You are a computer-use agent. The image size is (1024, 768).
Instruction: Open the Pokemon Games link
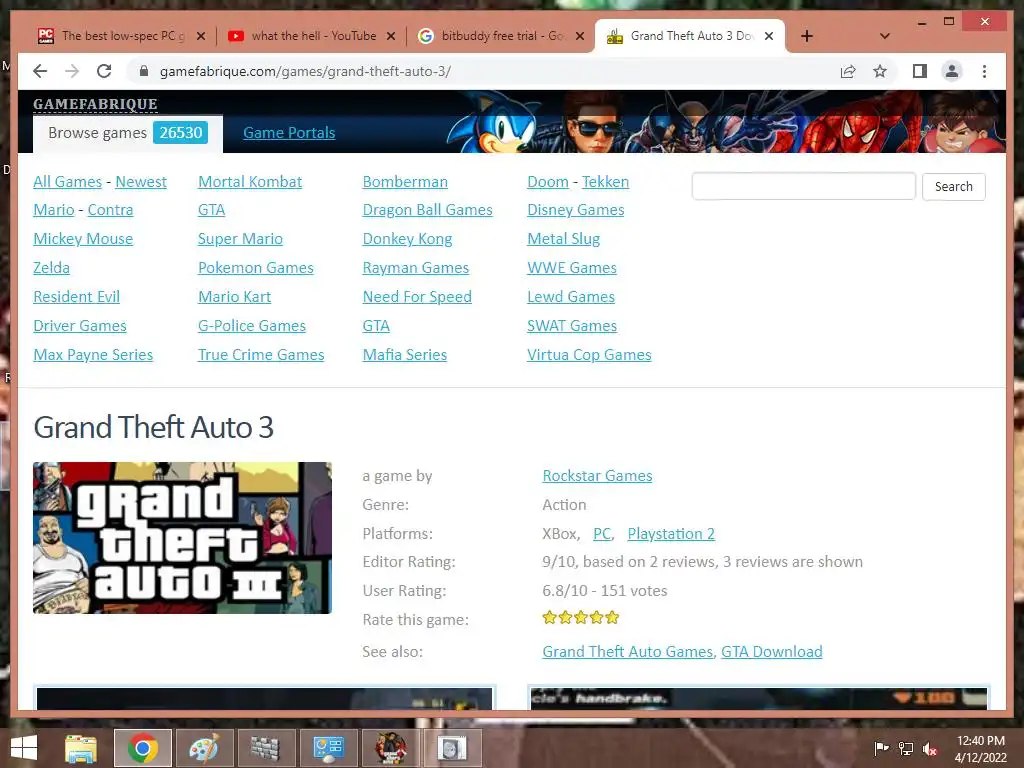pyautogui.click(x=255, y=268)
